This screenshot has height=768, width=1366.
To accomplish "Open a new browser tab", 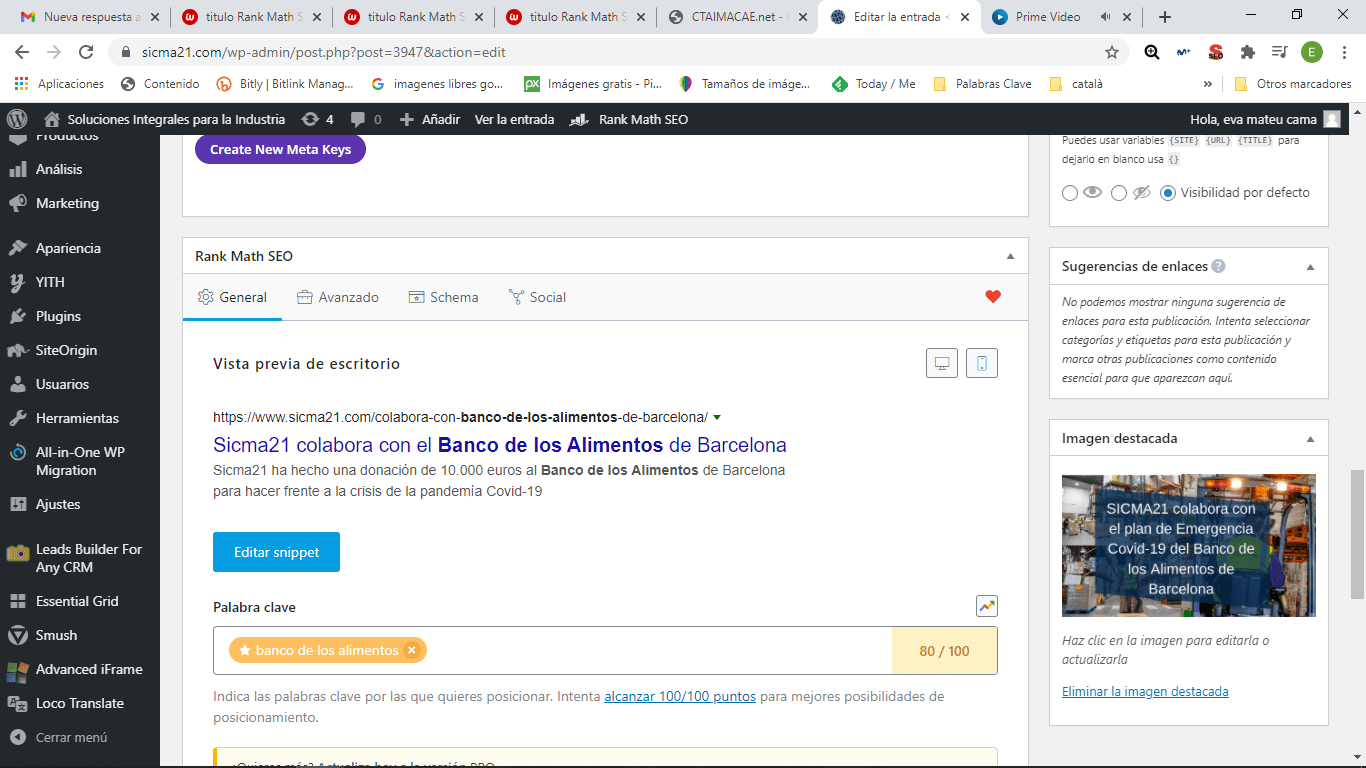I will [1165, 17].
